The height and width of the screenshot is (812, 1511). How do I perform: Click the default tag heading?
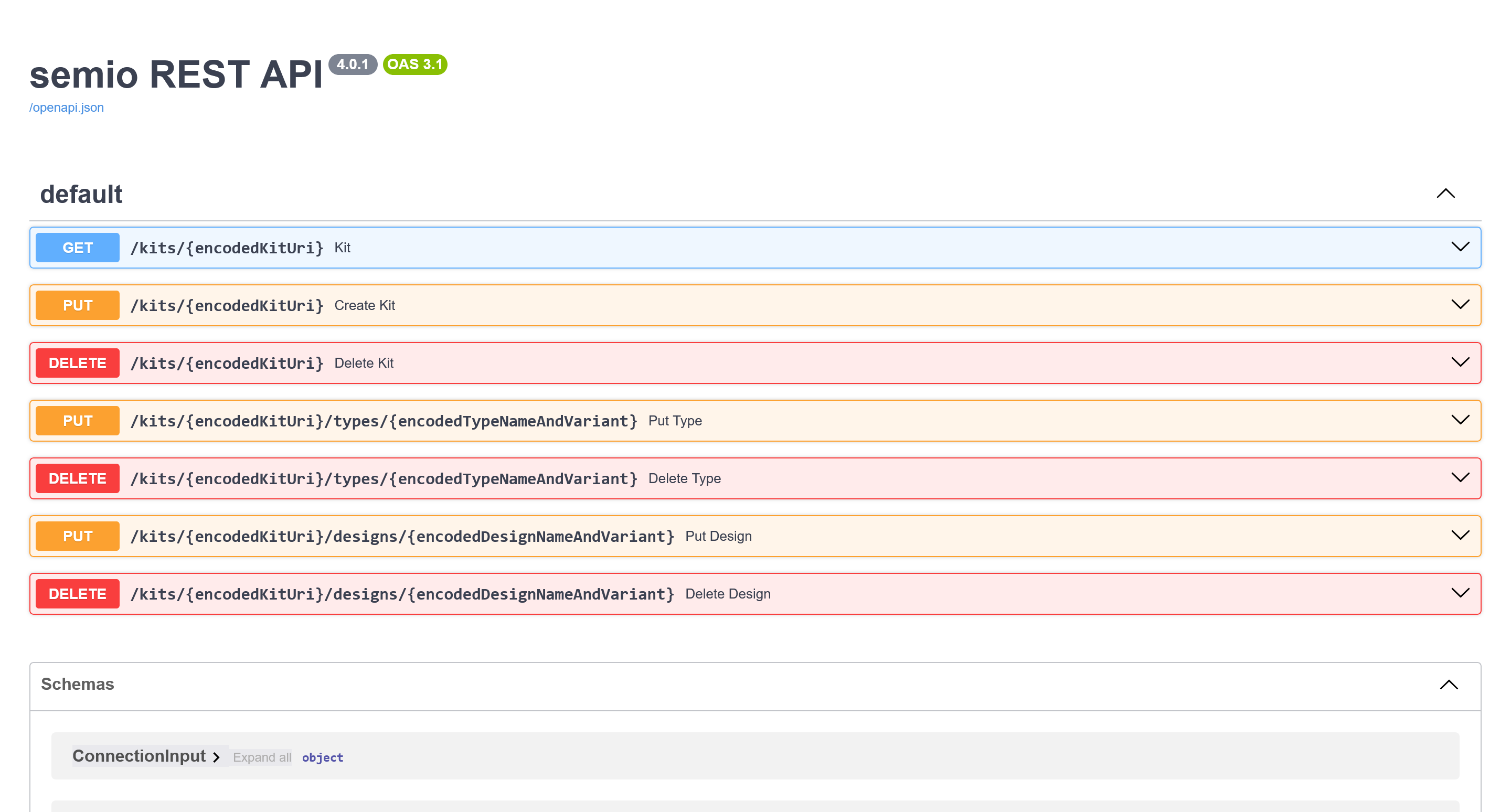[x=81, y=194]
